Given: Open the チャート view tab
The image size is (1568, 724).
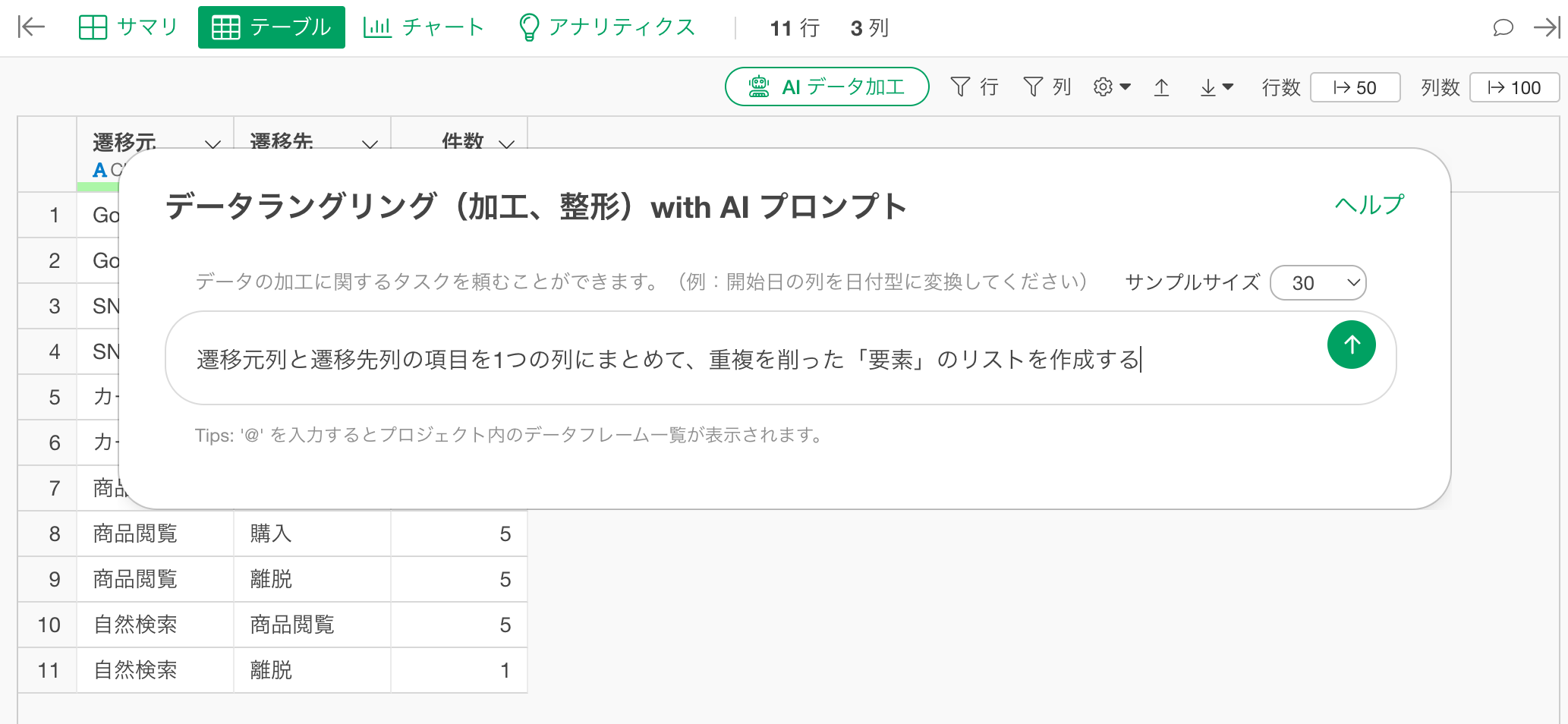Looking at the screenshot, I should [x=423, y=27].
